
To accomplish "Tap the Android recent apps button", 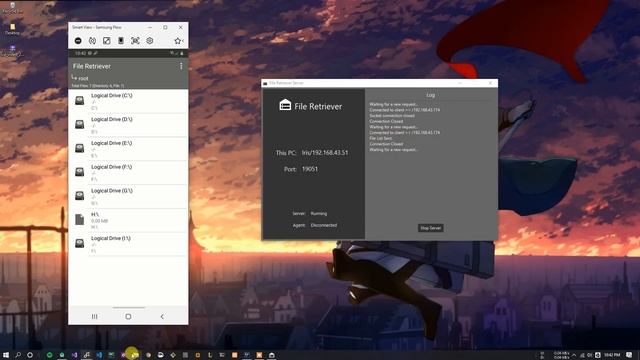I will click(x=95, y=316).
